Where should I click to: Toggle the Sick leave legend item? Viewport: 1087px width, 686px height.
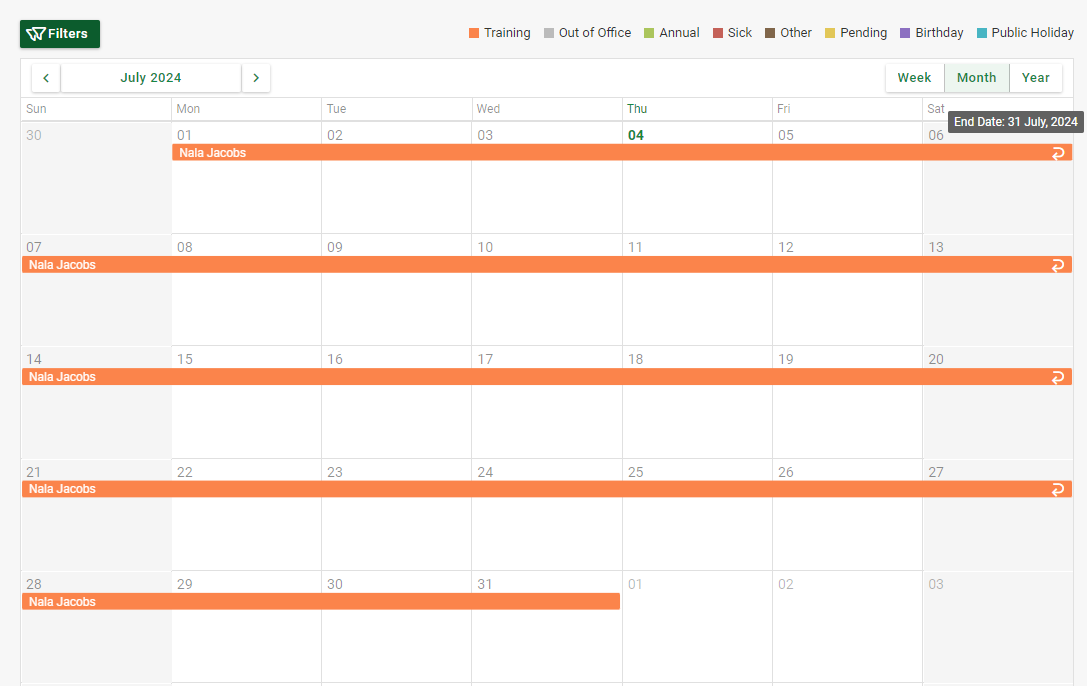732,33
